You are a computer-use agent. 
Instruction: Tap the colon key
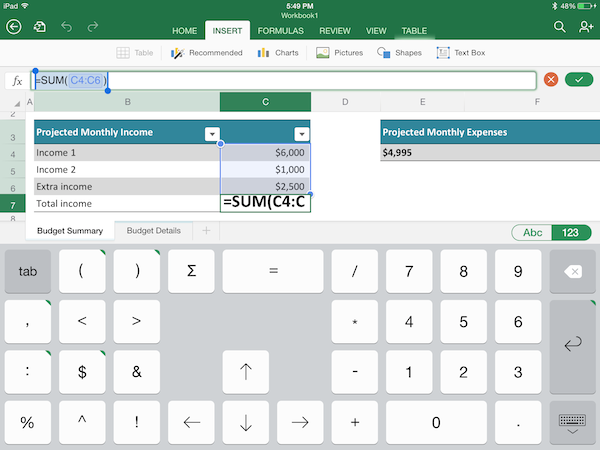point(28,372)
